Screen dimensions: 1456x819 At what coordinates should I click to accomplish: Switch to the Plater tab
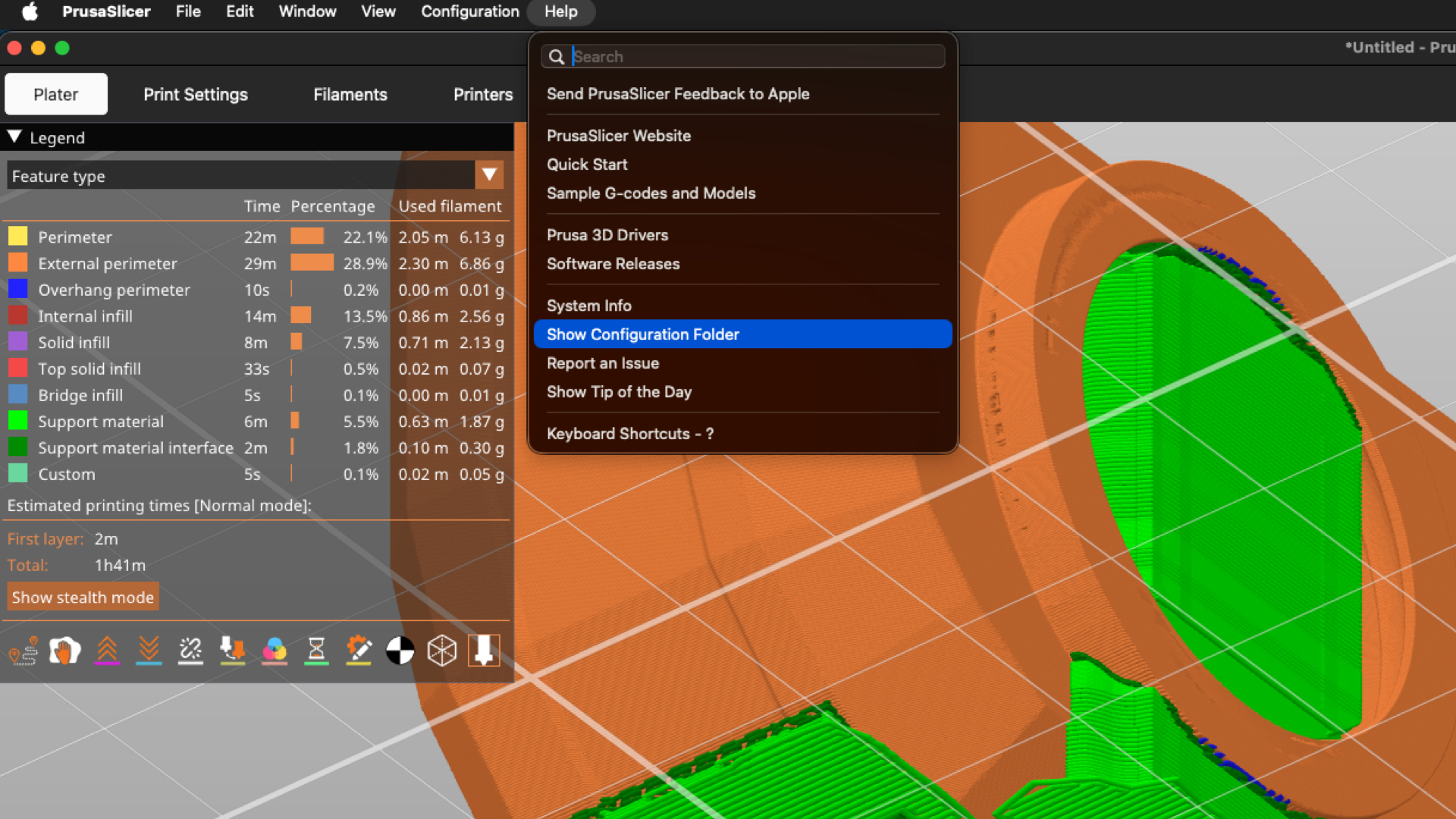[56, 94]
